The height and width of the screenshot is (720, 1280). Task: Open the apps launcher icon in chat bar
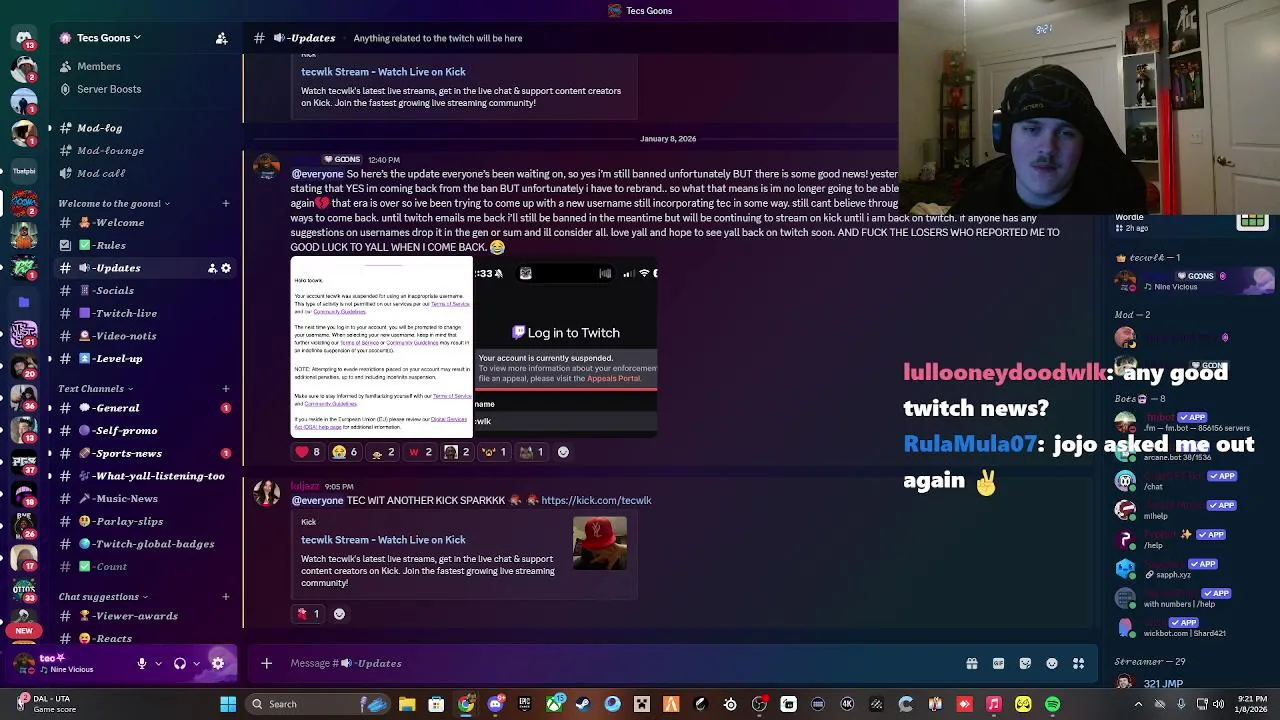[x=1079, y=663]
